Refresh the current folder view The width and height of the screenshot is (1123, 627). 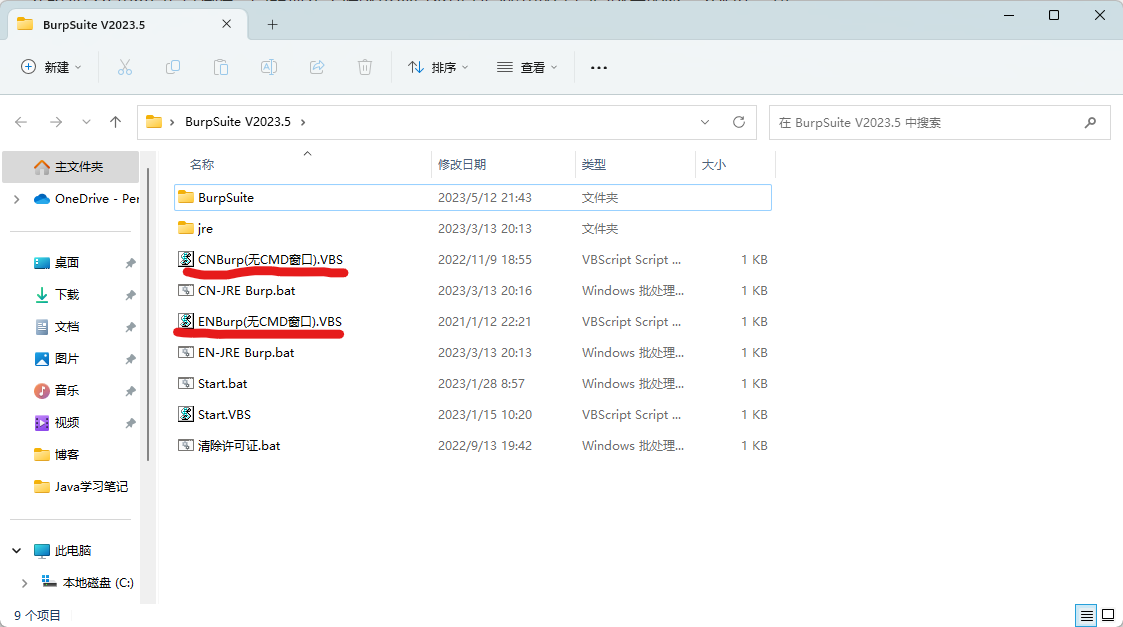(x=739, y=122)
